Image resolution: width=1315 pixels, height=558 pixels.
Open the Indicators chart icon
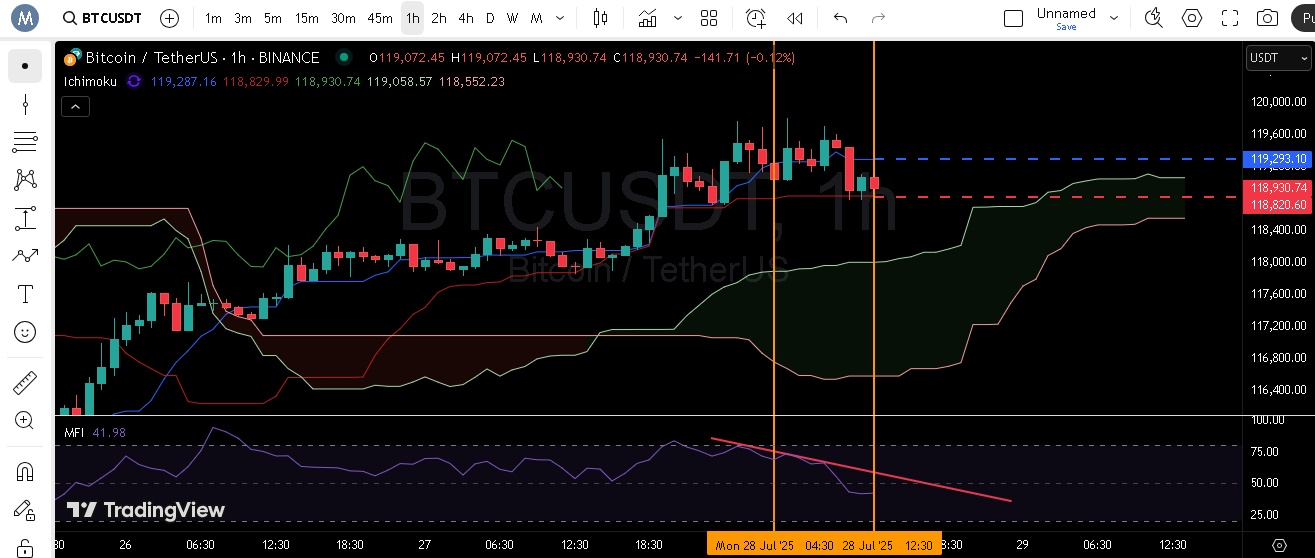pyautogui.click(x=648, y=18)
